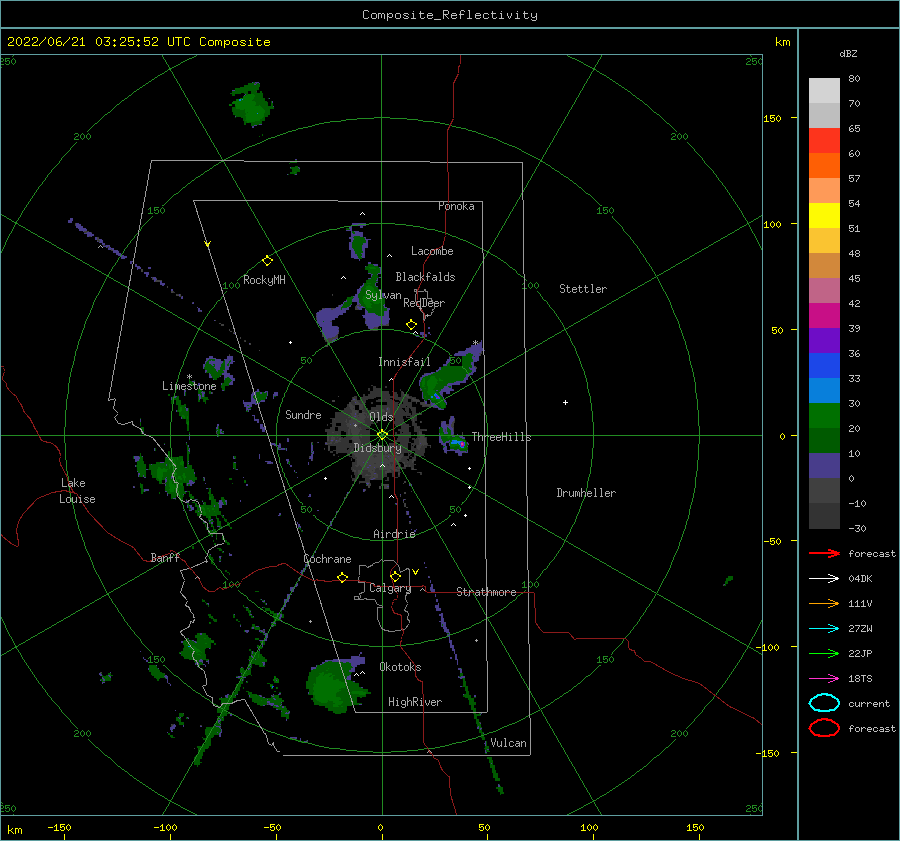Click the Limestone label
Image resolution: width=900 pixels, height=841 pixels.
coord(189,386)
